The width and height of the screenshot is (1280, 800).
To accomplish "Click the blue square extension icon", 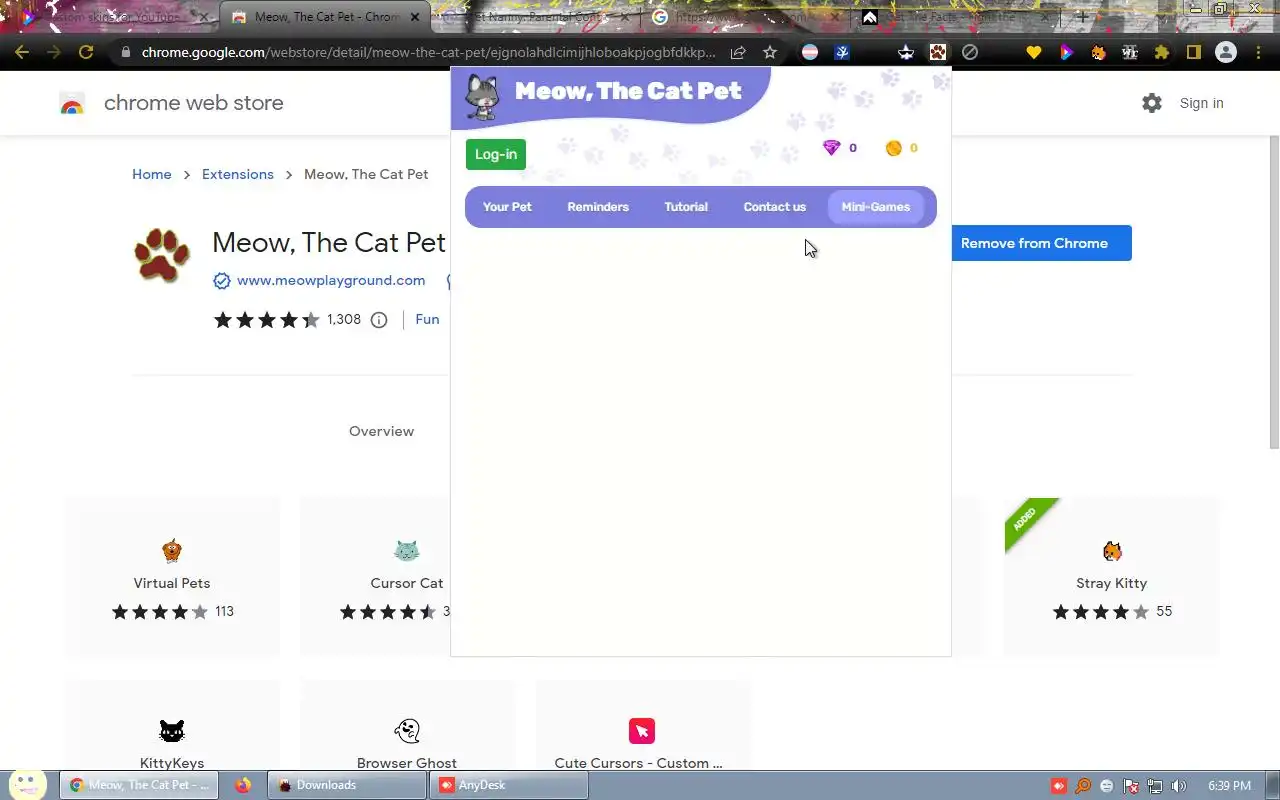I will click(842, 52).
